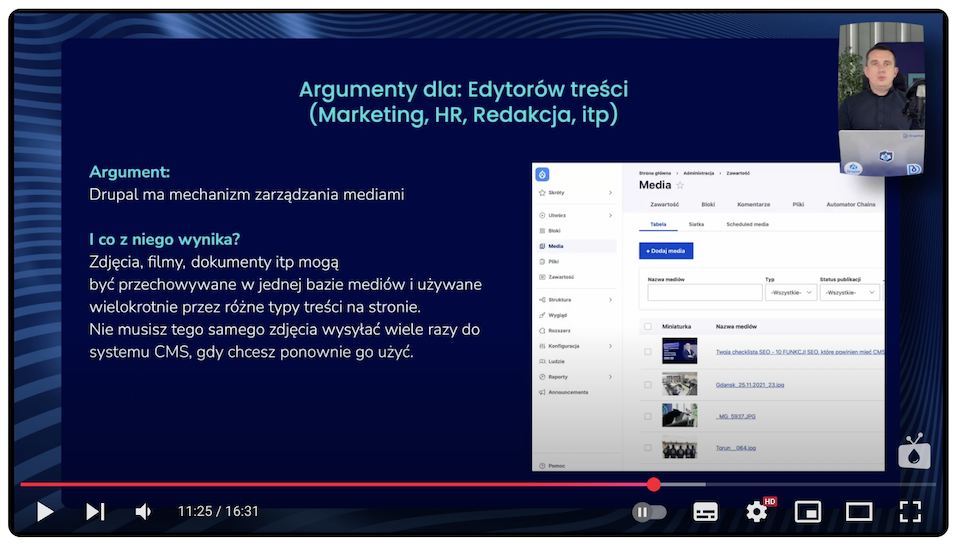Check the Twoja checklista SEO row checkbox
Image resolution: width=960 pixels, height=550 pixels.
(x=648, y=352)
